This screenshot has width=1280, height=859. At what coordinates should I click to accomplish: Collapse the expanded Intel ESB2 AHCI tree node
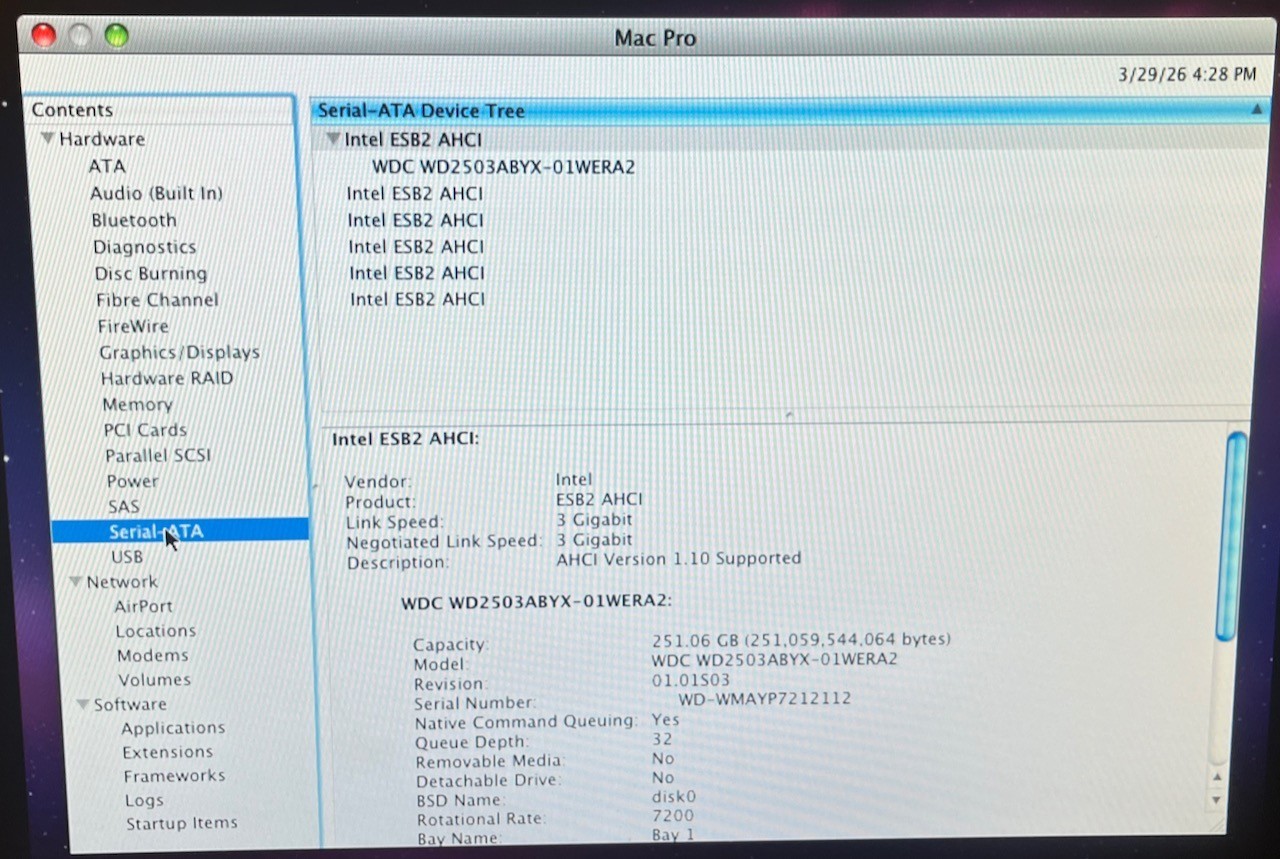(x=333, y=139)
